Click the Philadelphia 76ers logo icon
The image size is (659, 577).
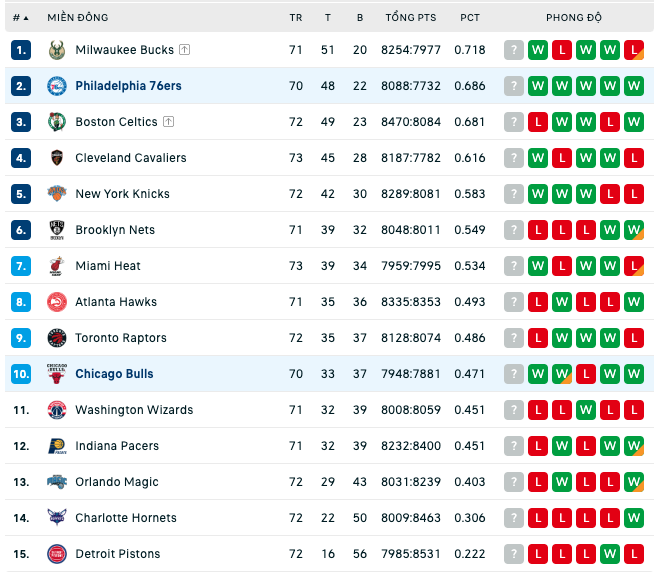tap(57, 86)
